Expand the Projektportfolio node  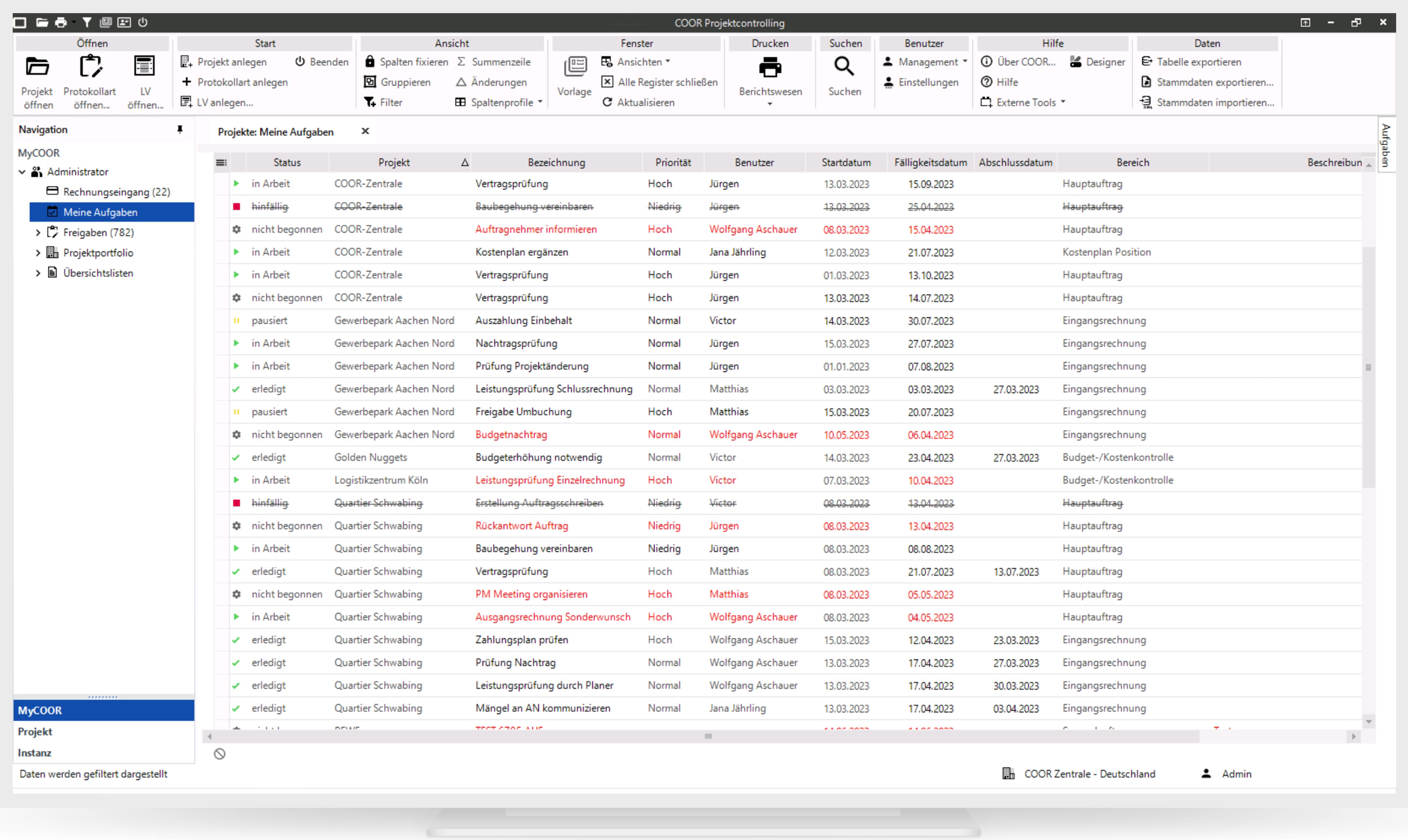tap(38, 253)
